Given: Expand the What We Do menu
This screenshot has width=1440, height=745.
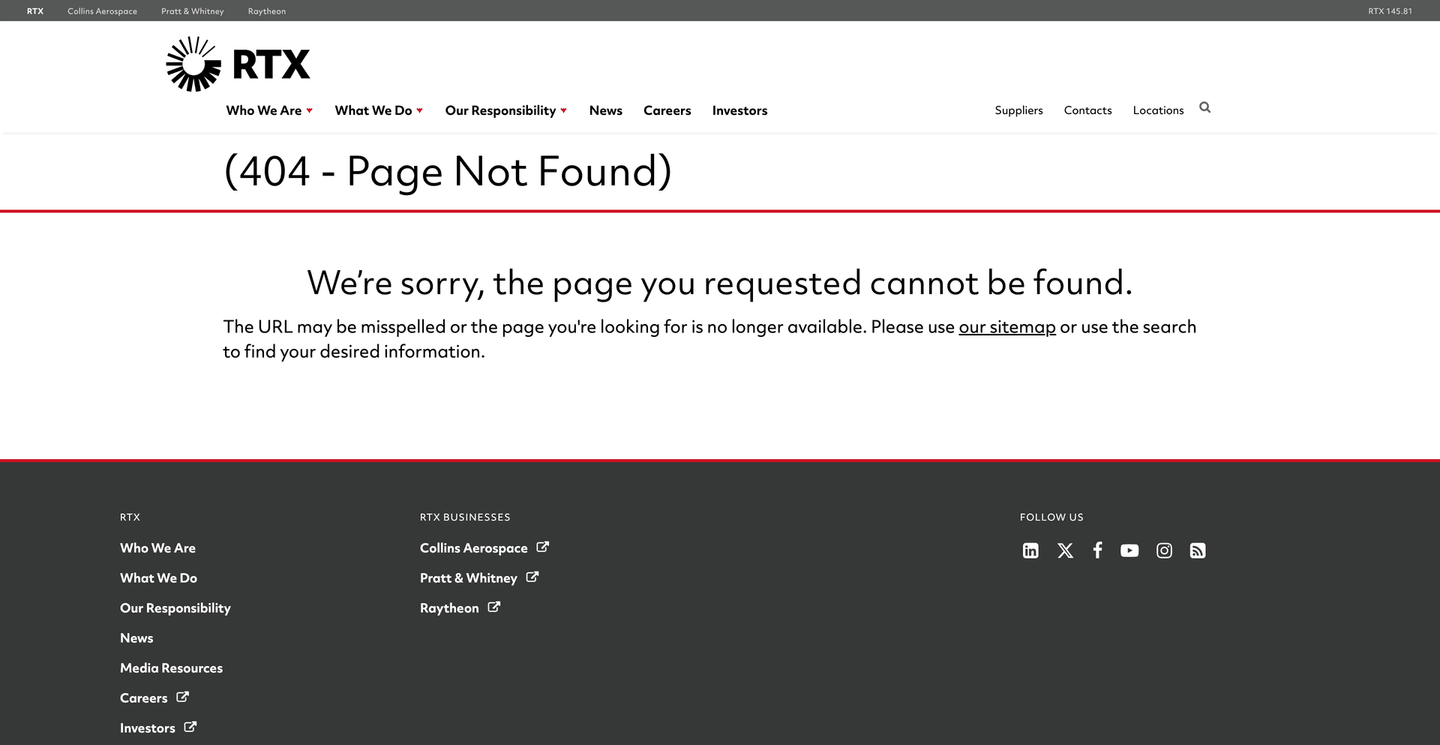Looking at the screenshot, I should 378,111.
